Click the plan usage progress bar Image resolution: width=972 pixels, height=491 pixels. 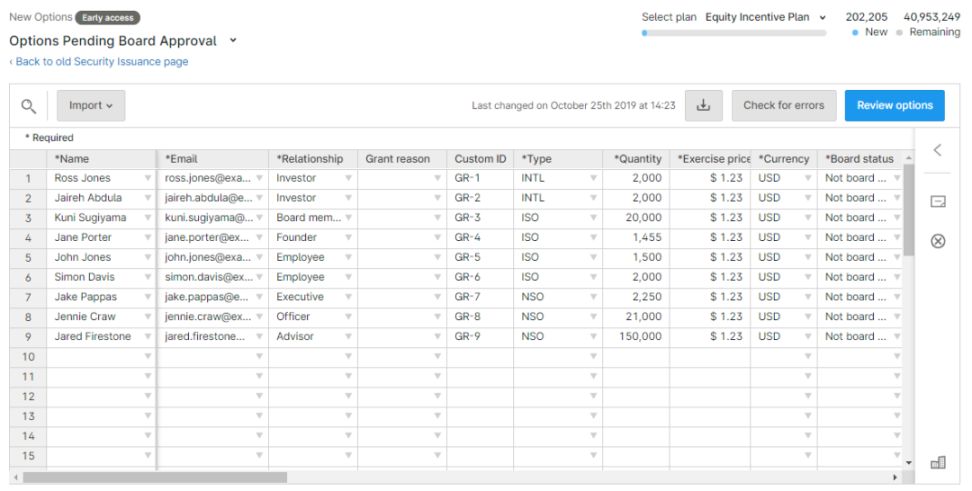click(x=734, y=33)
